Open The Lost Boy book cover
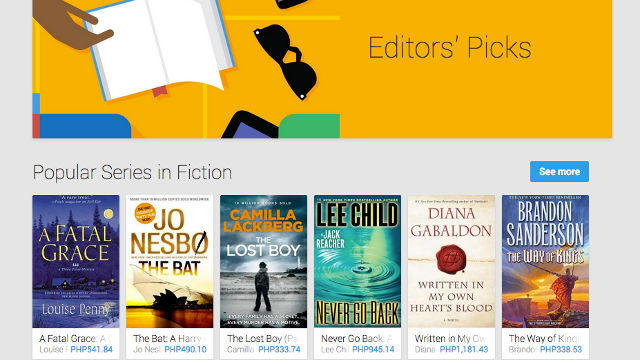Screen dimensions: 640x360 pos(263,261)
